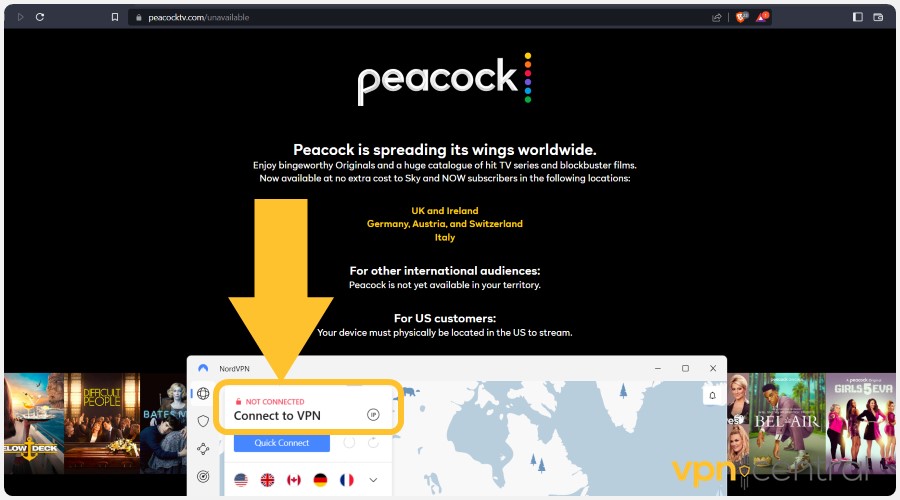Image resolution: width=900 pixels, height=500 pixels.
Task: Open NordVPN notifications bell
Action: (712, 396)
